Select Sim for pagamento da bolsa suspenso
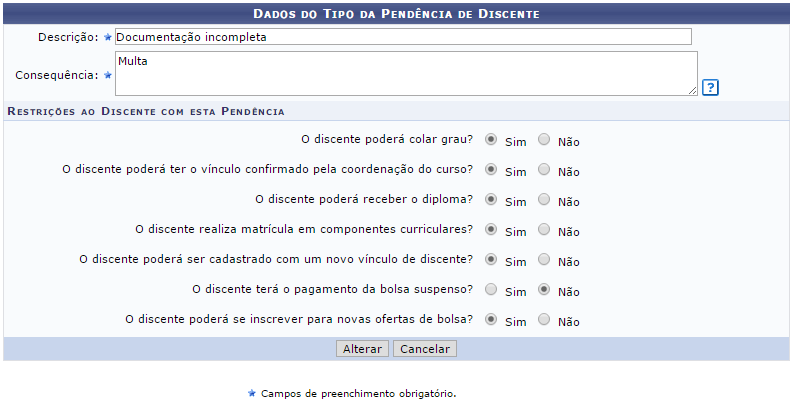The height and width of the screenshot is (403, 793). tap(491, 290)
